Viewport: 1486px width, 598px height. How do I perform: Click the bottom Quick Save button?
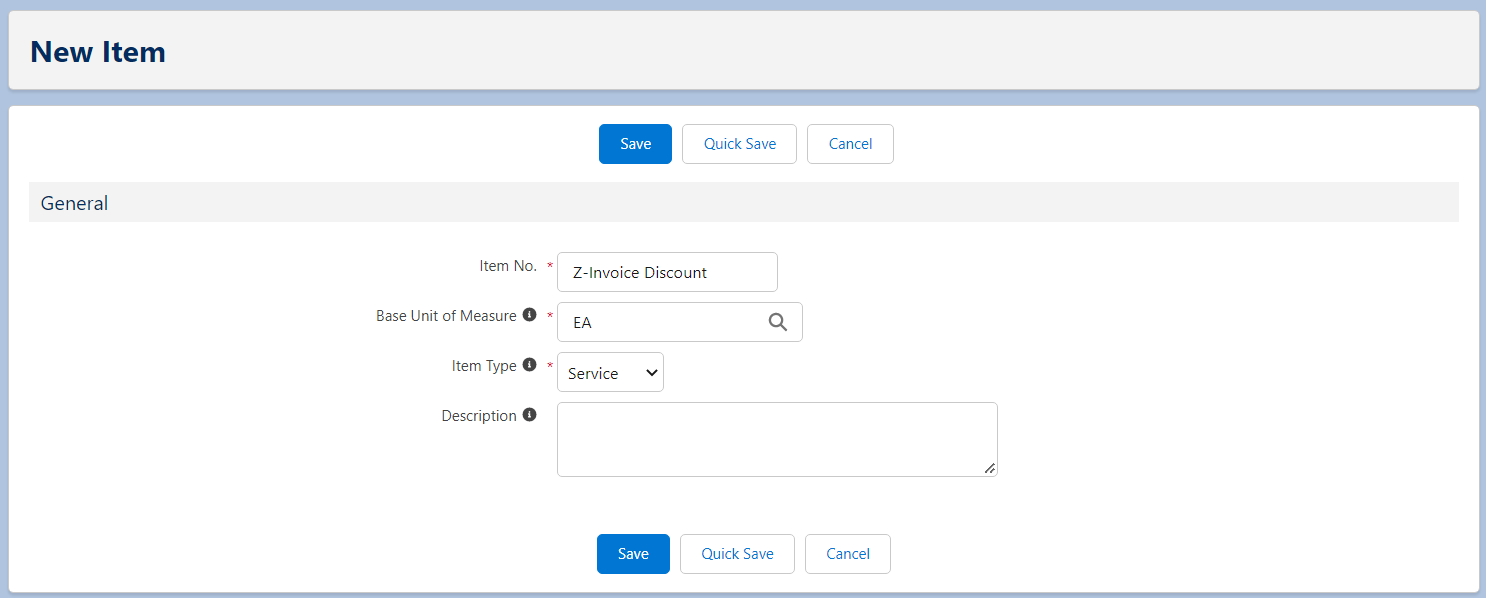737,554
